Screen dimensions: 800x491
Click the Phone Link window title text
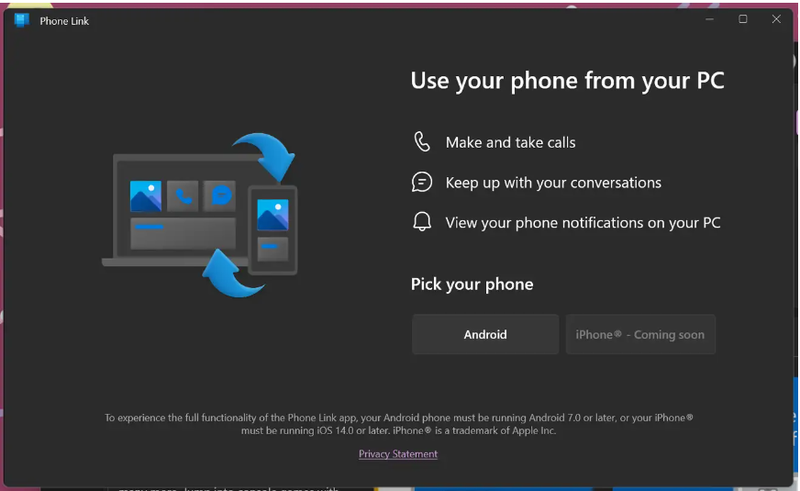tap(64, 21)
